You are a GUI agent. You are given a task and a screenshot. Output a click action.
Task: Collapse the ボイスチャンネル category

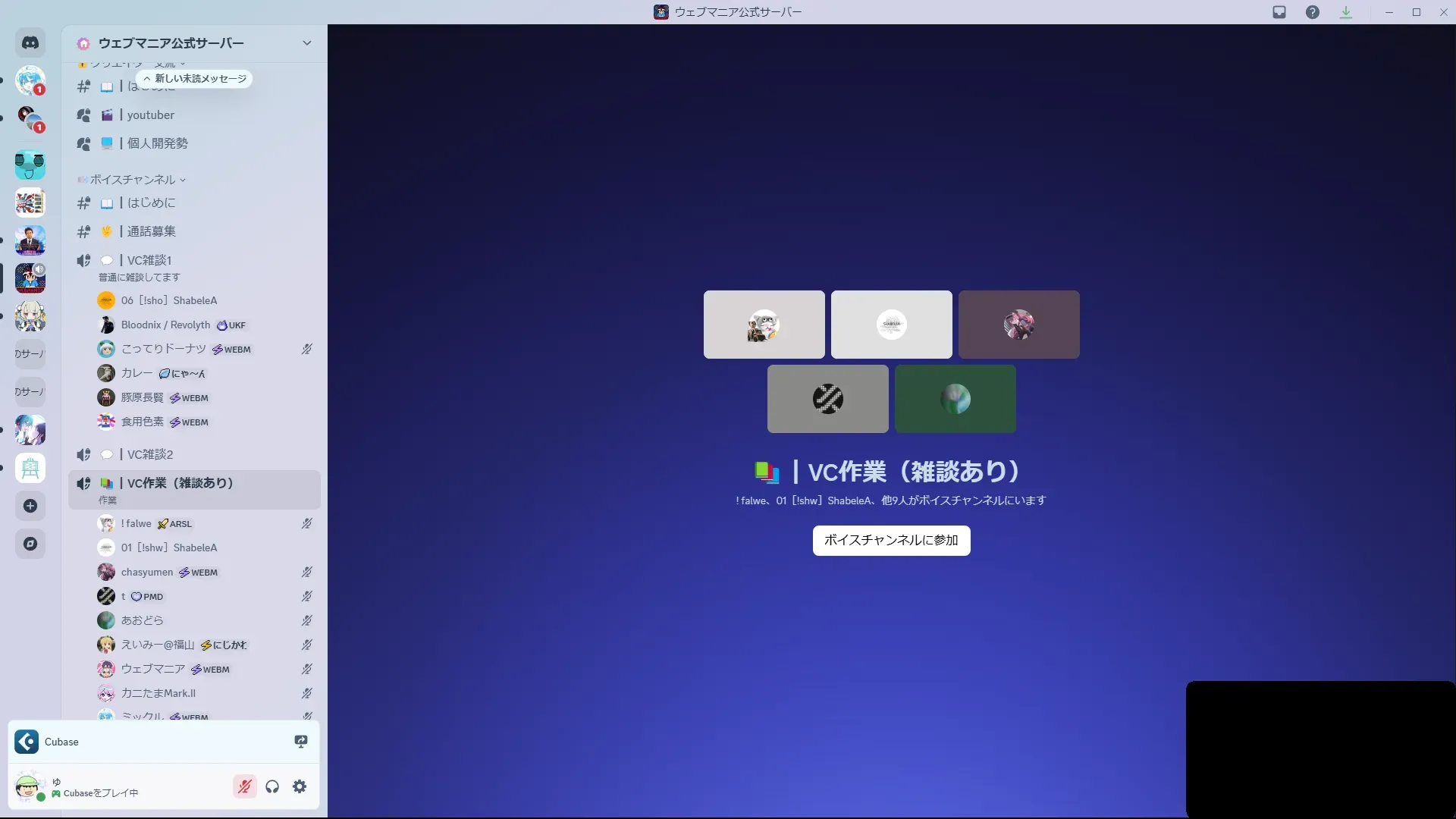click(133, 180)
